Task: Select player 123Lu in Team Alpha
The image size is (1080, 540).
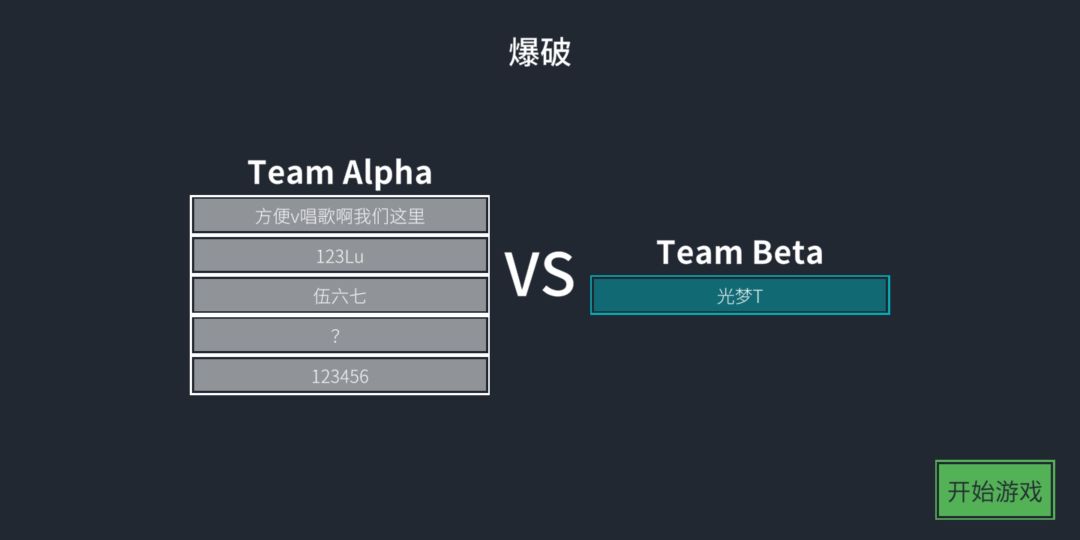Action: coord(340,256)
